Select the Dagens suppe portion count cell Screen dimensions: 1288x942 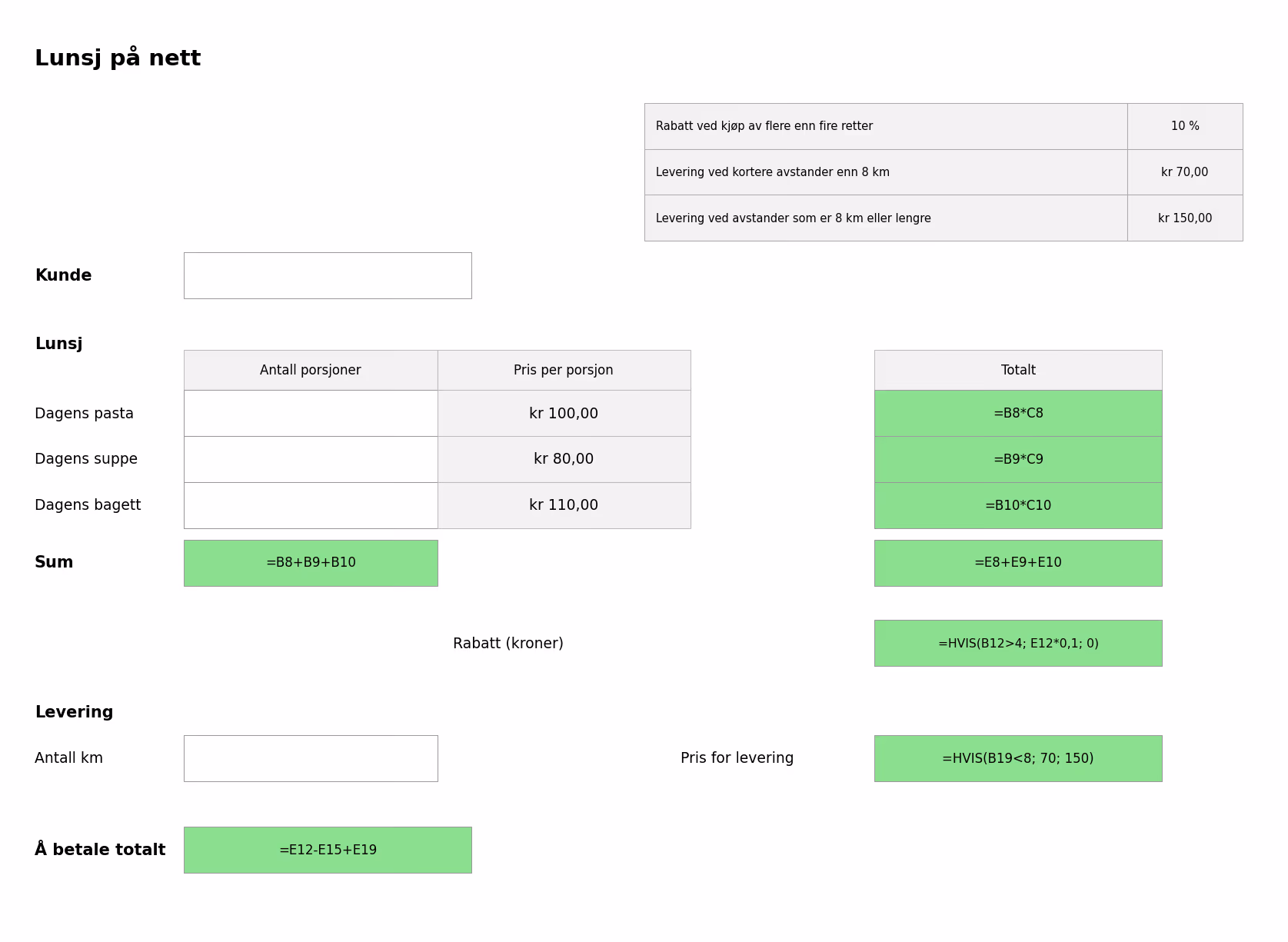coord(311,459)
